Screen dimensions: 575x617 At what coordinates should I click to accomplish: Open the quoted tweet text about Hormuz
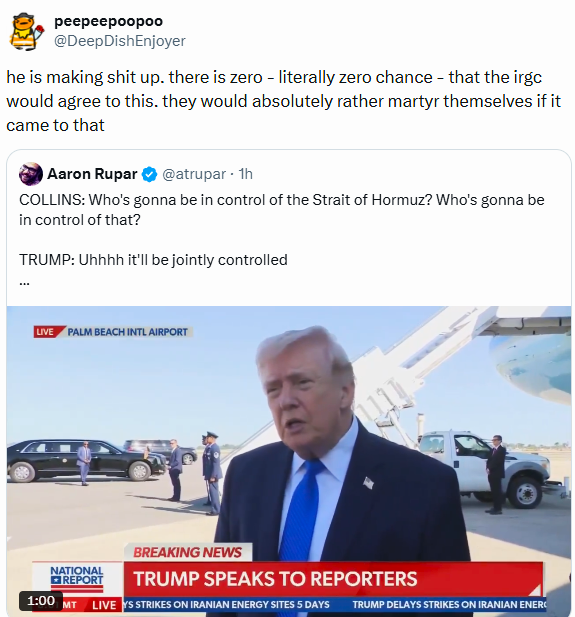click(282, 230)
